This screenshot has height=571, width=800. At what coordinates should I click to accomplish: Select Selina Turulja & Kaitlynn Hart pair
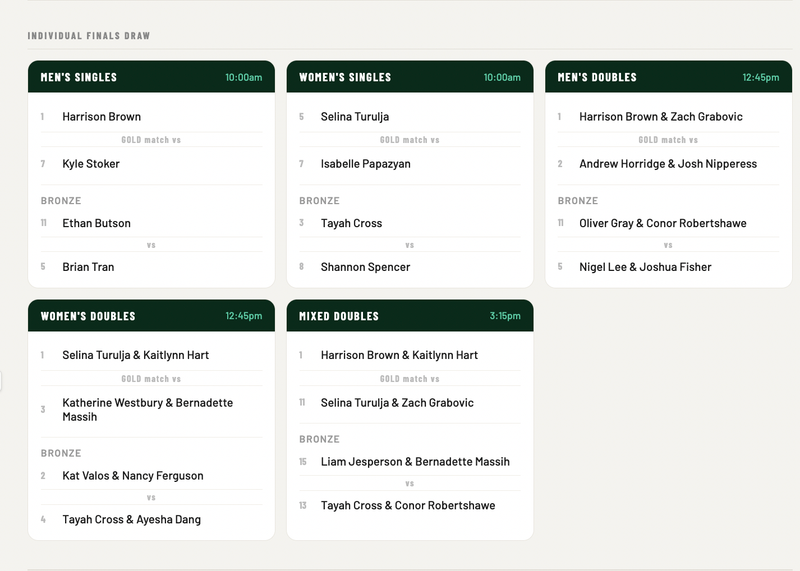135,355
